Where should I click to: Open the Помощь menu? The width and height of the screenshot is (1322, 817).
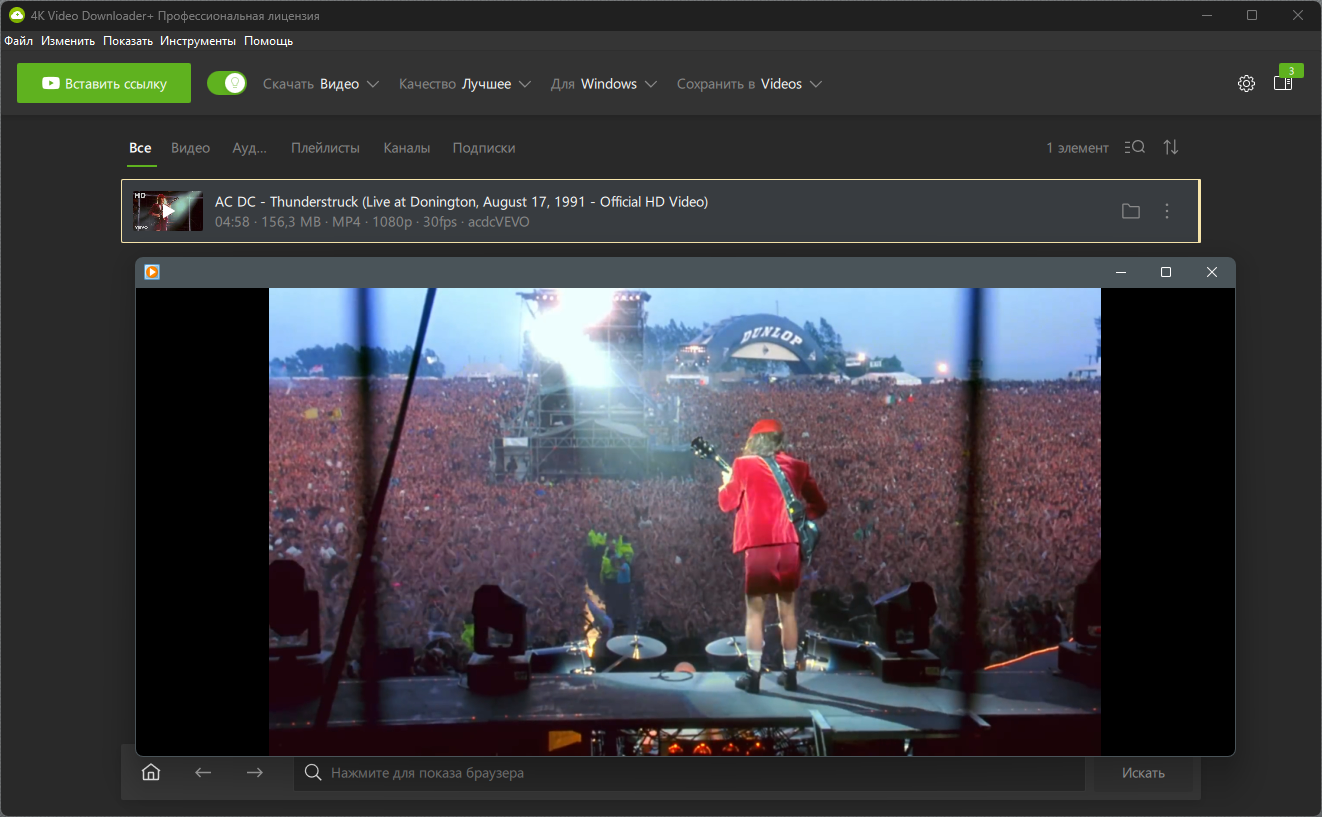269,41
